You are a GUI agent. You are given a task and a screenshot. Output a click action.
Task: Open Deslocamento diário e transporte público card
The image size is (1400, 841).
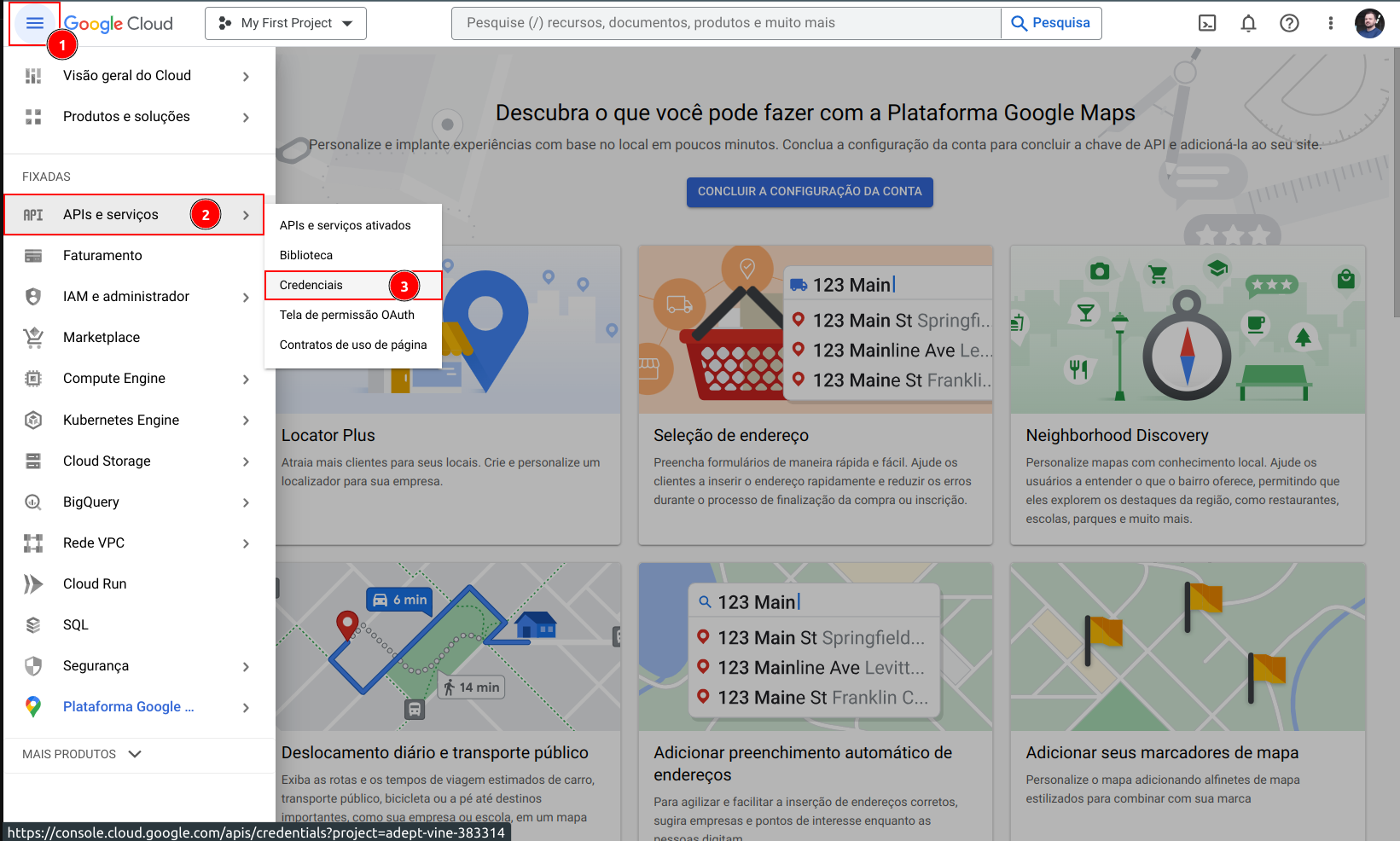[448, 701]
